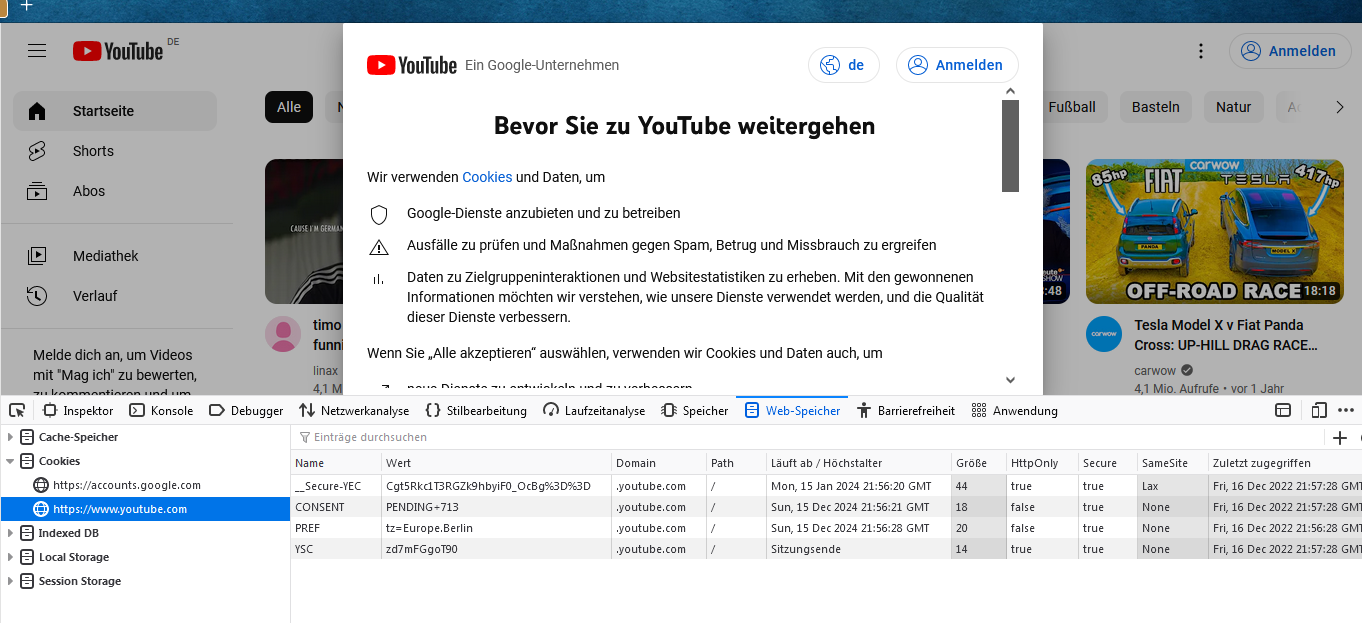
Task: Click the add cookie plus icon
Action: 1340,437
